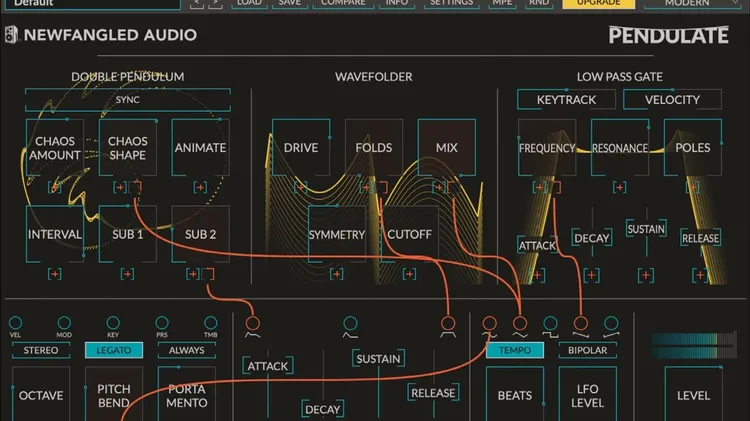Viewport: 750px width, 421px height.
Task: Open the Default preset name selector
Action: pyautogui.click(x=94, y=3)
